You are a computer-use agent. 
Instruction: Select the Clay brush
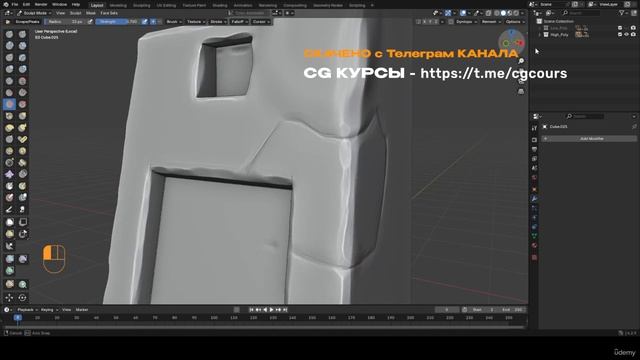click(x=9, y=46)
